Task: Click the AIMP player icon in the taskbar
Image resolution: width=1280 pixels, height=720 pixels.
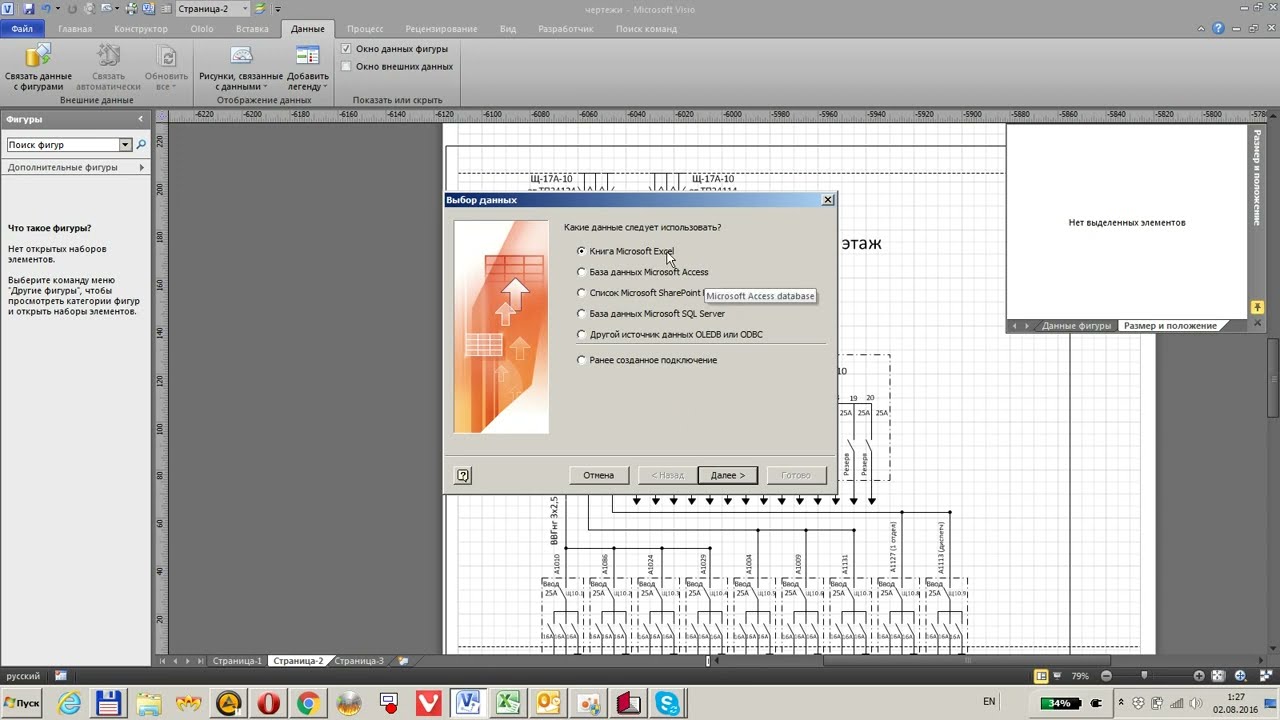Action: pos(229,703)
